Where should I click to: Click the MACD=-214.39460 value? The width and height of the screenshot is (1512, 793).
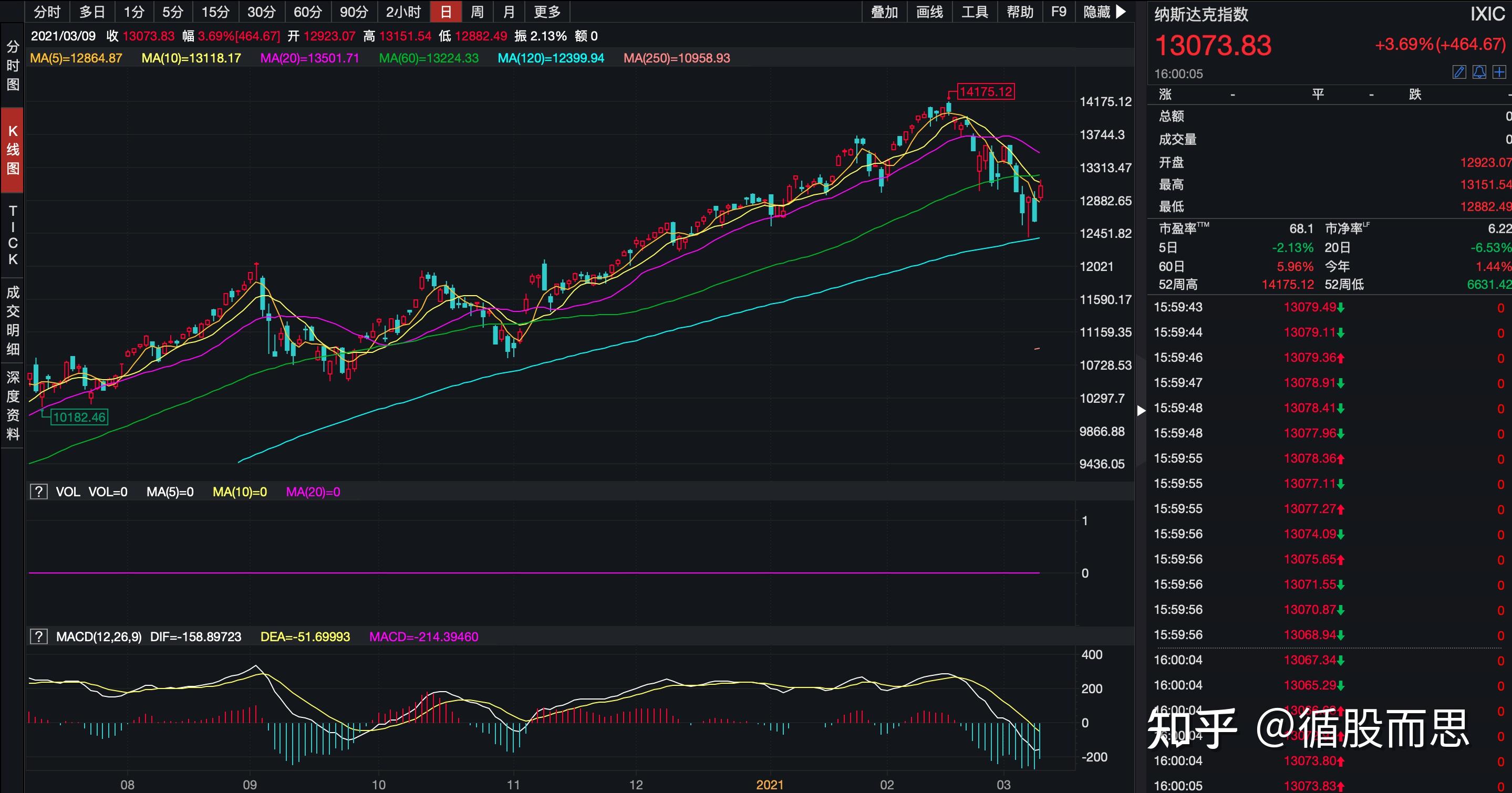coord(424,637)
